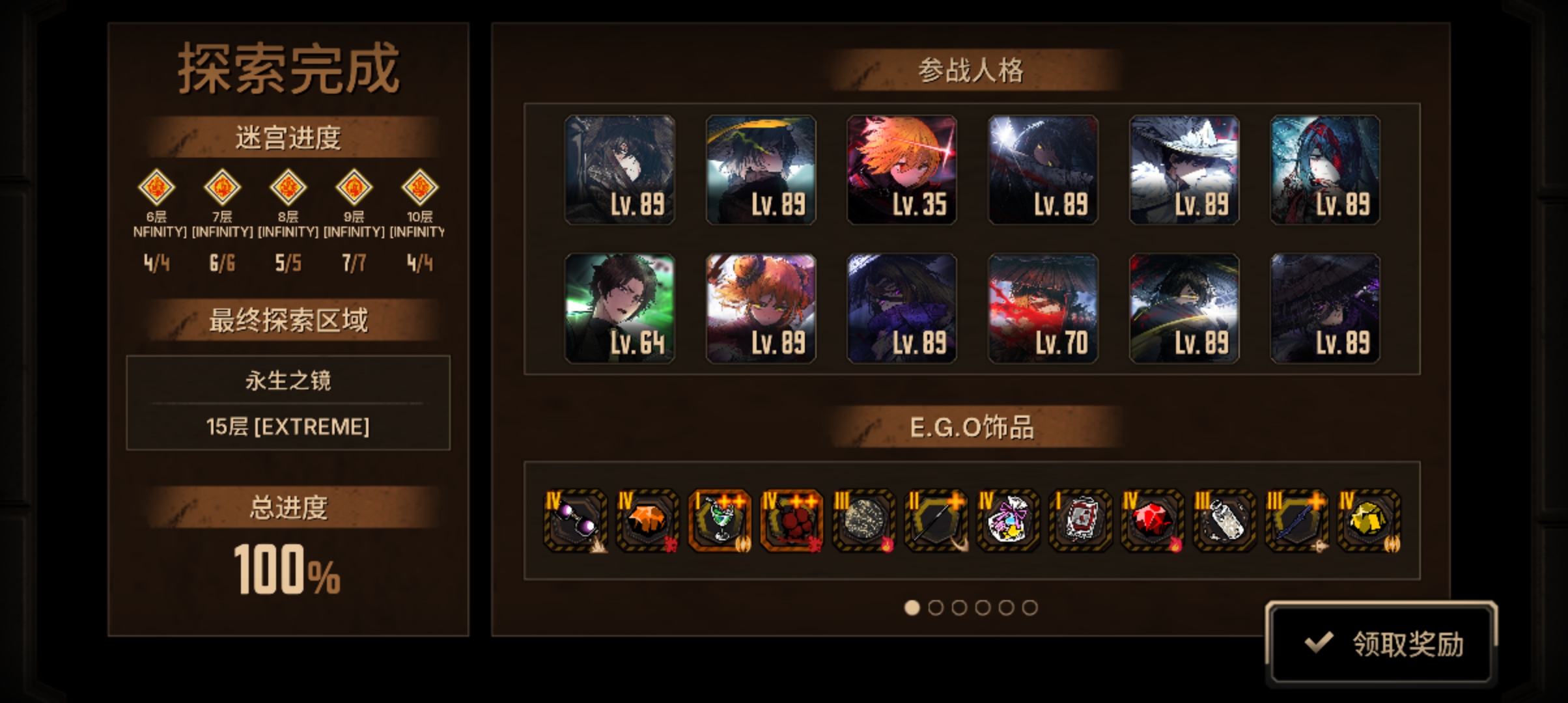Select the red berries cluster gift icon
Image resolution: width=1568 pixels, height=703 pixels.
tap(792, 521)
